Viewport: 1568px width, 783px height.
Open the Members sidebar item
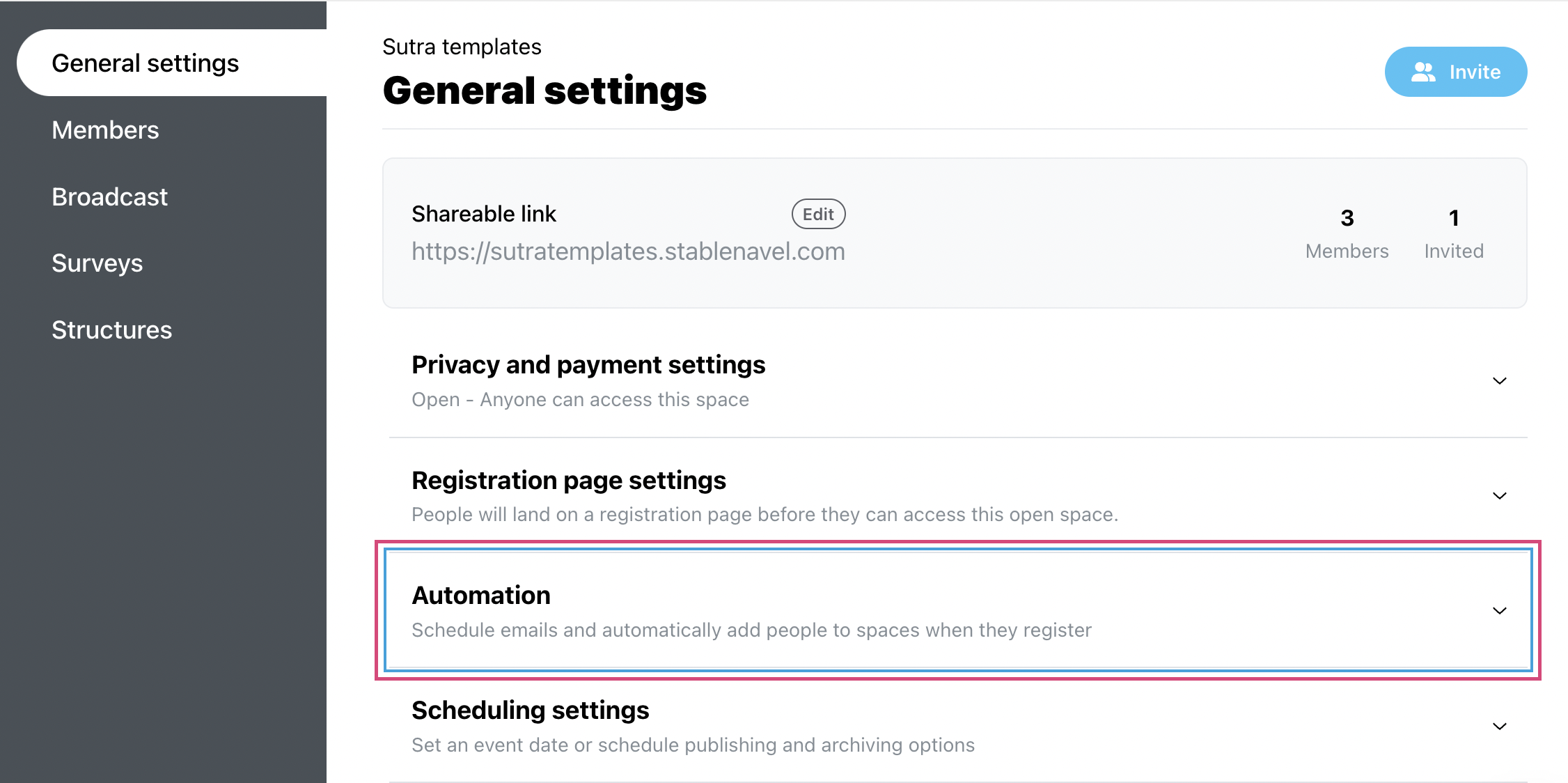(105, 130)
